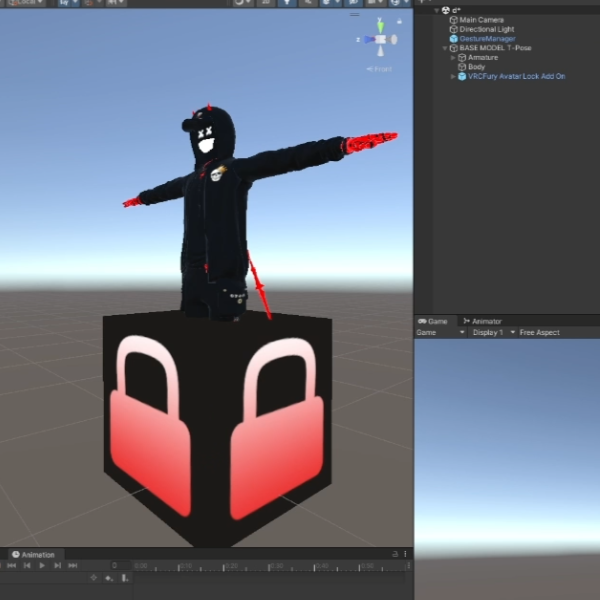Switch to the Game tab
Image resolution: width=600 pixels, height=600 pixels.
(433, 321)
